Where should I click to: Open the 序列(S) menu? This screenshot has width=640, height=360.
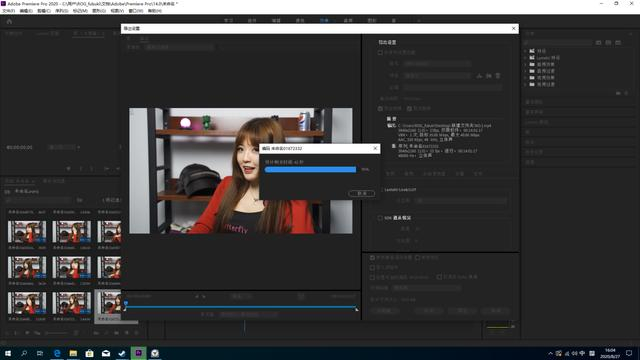tap(62, 11)
